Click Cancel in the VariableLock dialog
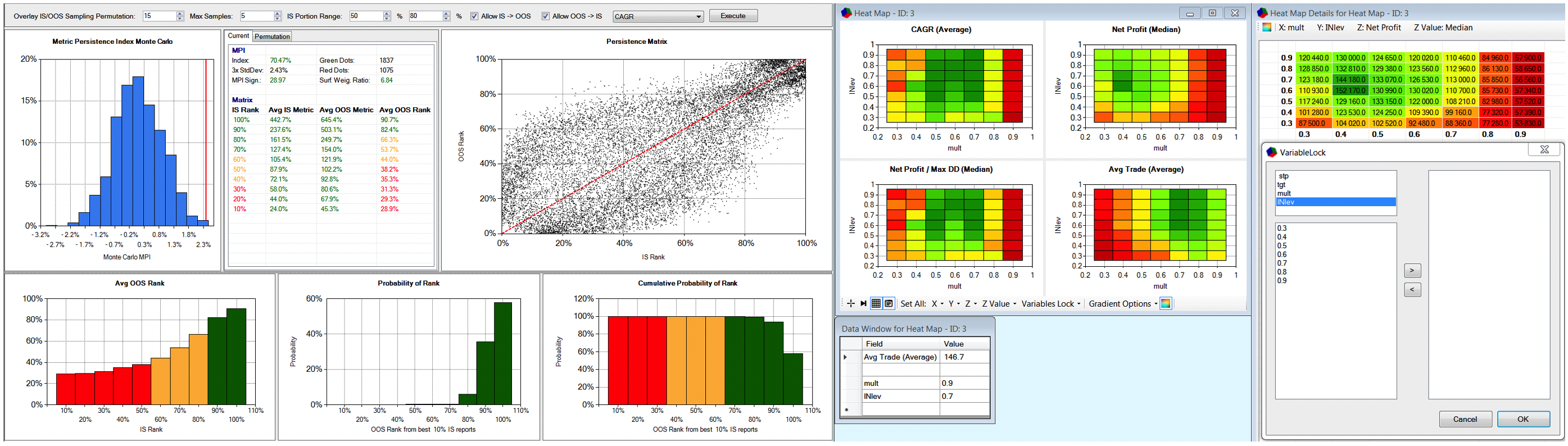Screen dimensions: 1568x446 coord(1465,419)
